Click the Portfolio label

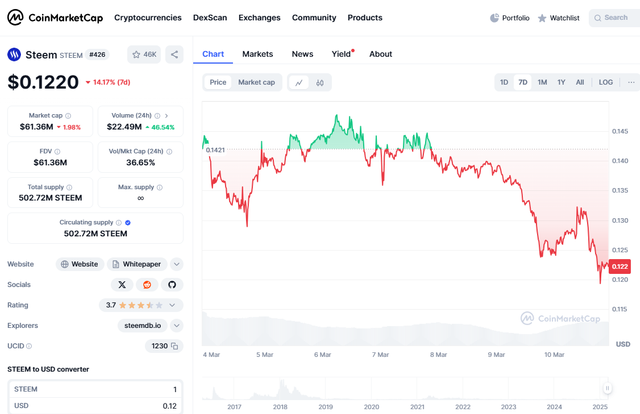click(x=516, y=18)
